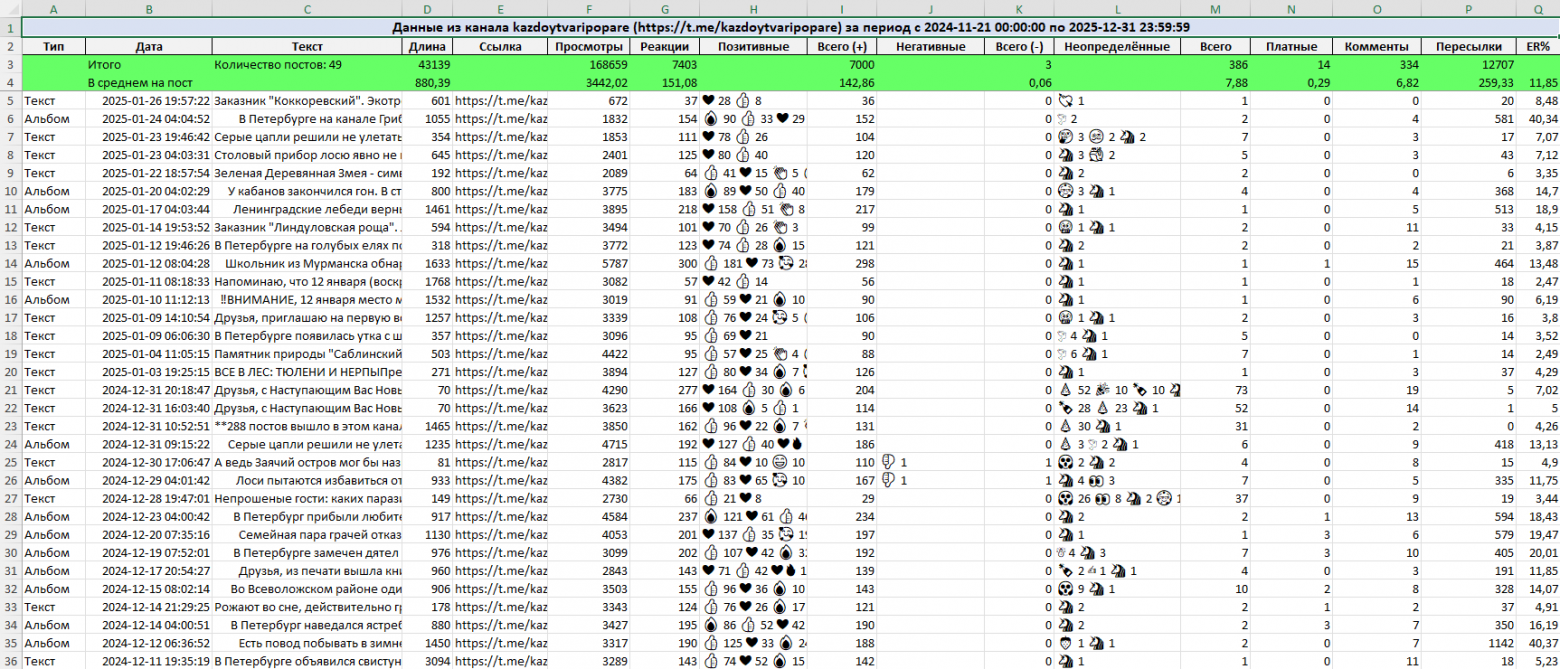Select total views cell showing 168659
The height and width of the screenshot is (669, 1560).
pyautogui.click(x=589, y=64)
